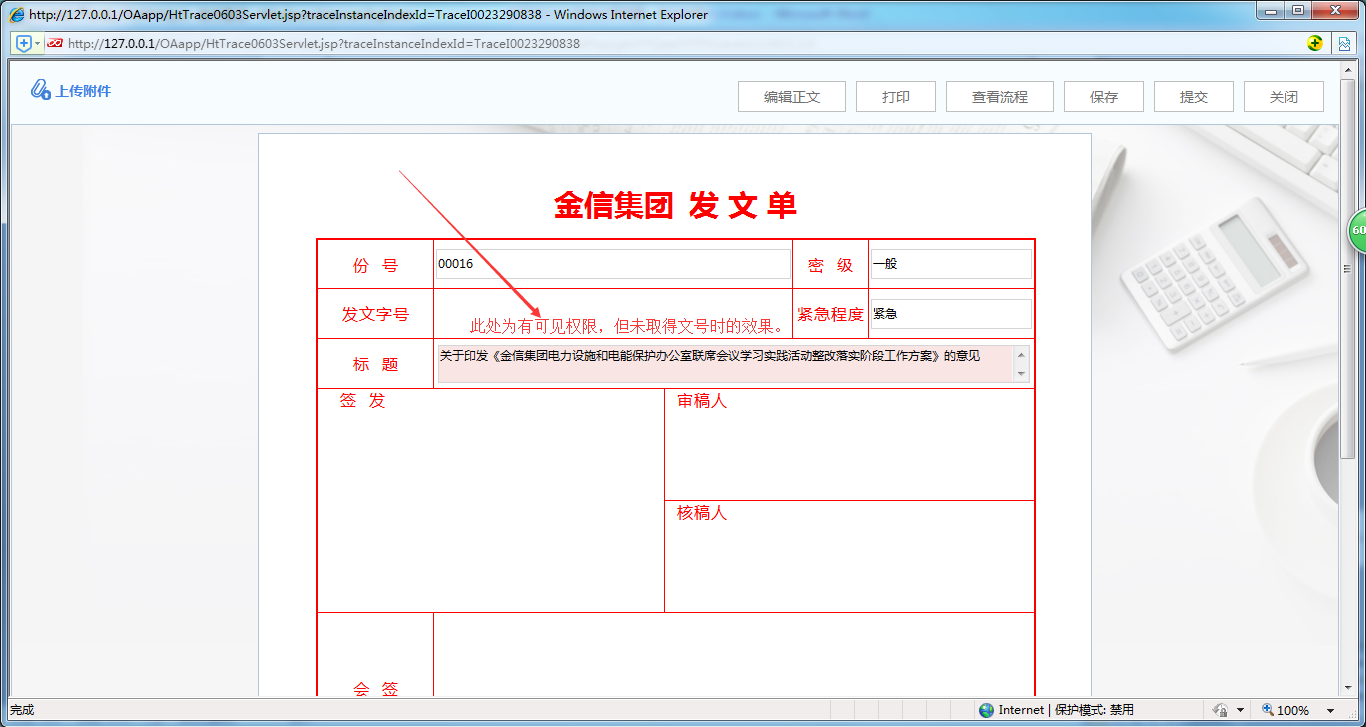Click the 编辑正文 button
The width and height of the screenshot is (1366, 727).
point(791,96)
